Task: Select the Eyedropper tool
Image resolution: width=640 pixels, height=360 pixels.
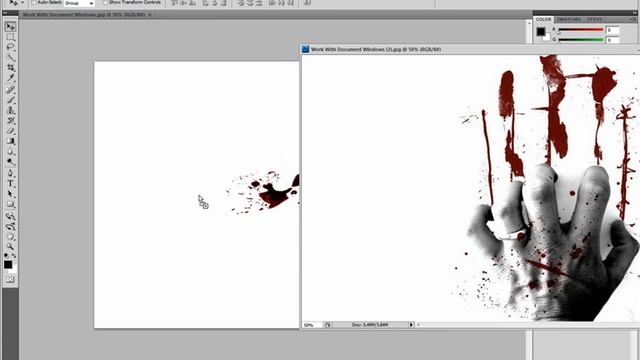Action: point(10,78)
